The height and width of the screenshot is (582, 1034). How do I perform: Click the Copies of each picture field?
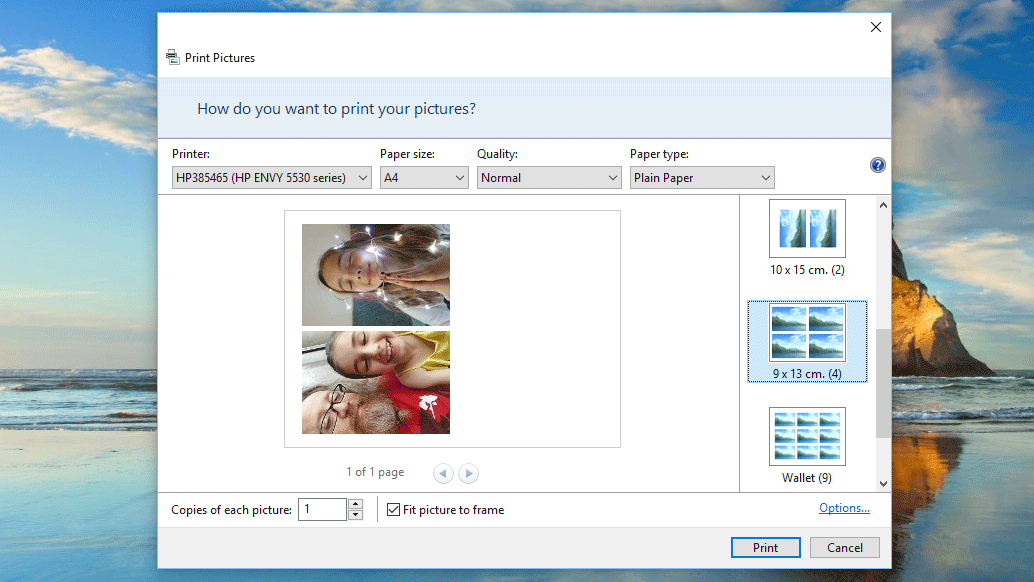coord(322,510)
